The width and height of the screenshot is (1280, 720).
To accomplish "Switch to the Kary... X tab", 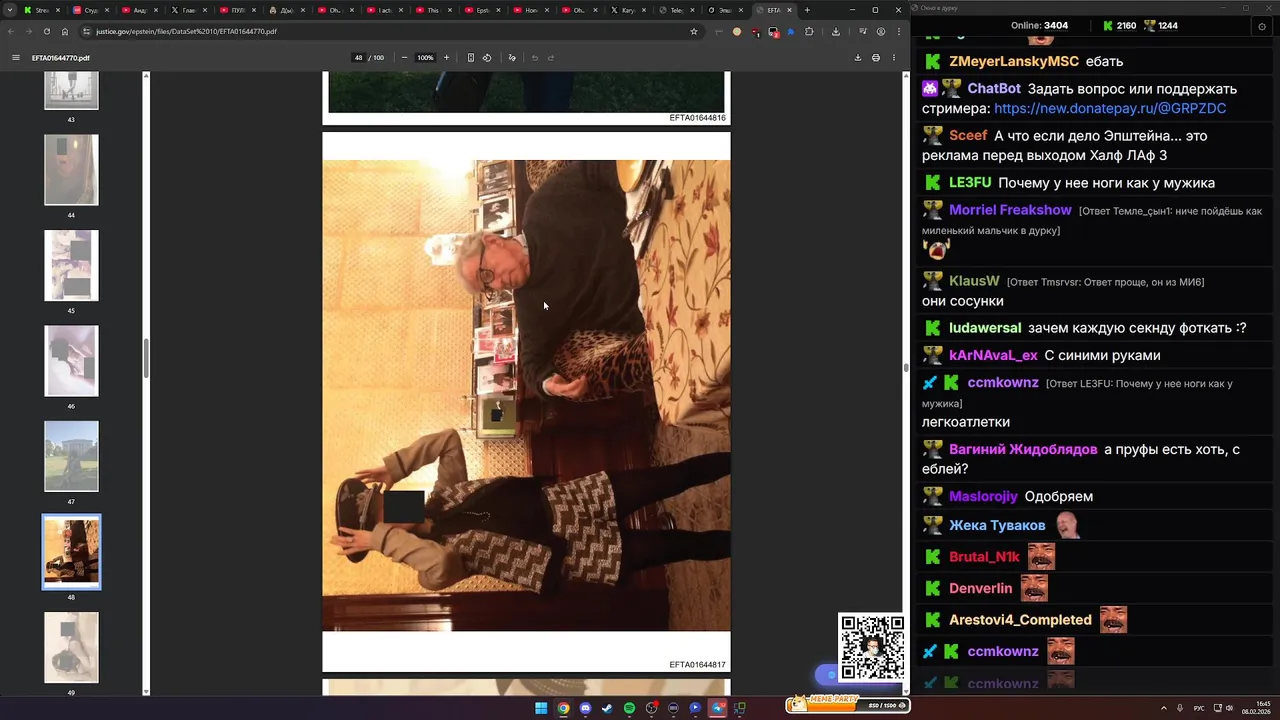I will click(x=629, y=10).
